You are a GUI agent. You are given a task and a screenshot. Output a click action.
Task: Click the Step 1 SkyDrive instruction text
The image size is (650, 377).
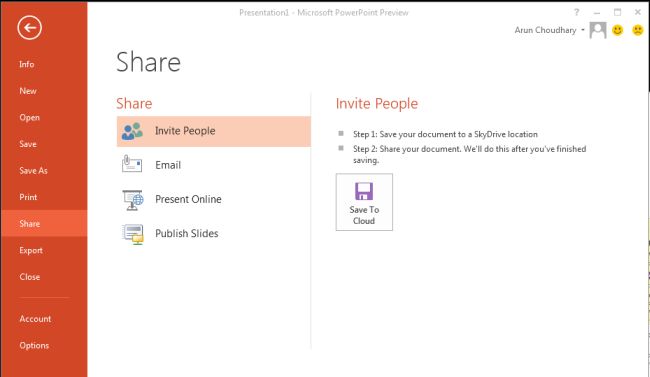pos(445,134)
